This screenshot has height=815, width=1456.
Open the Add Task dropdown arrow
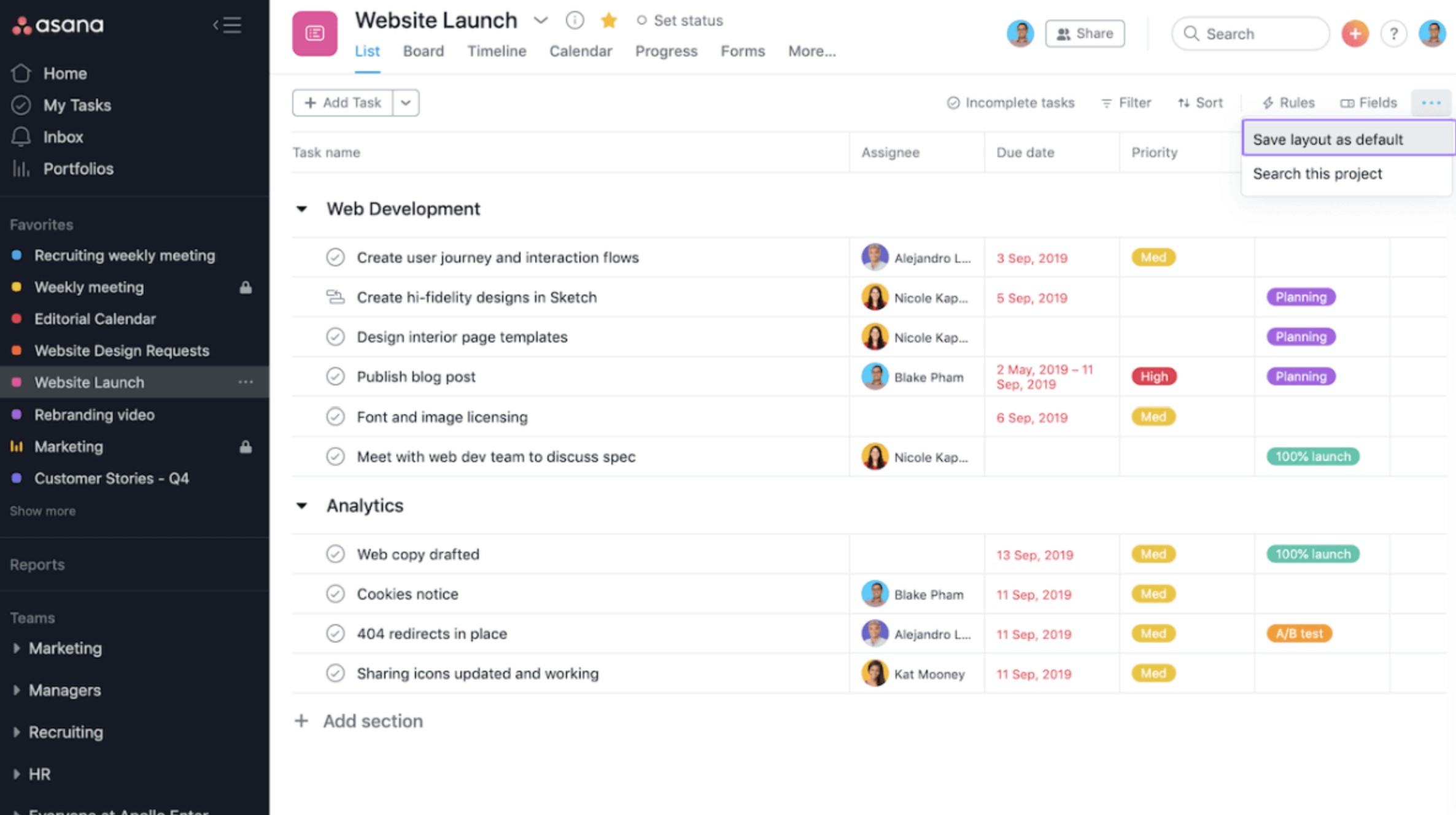[405, 102]
